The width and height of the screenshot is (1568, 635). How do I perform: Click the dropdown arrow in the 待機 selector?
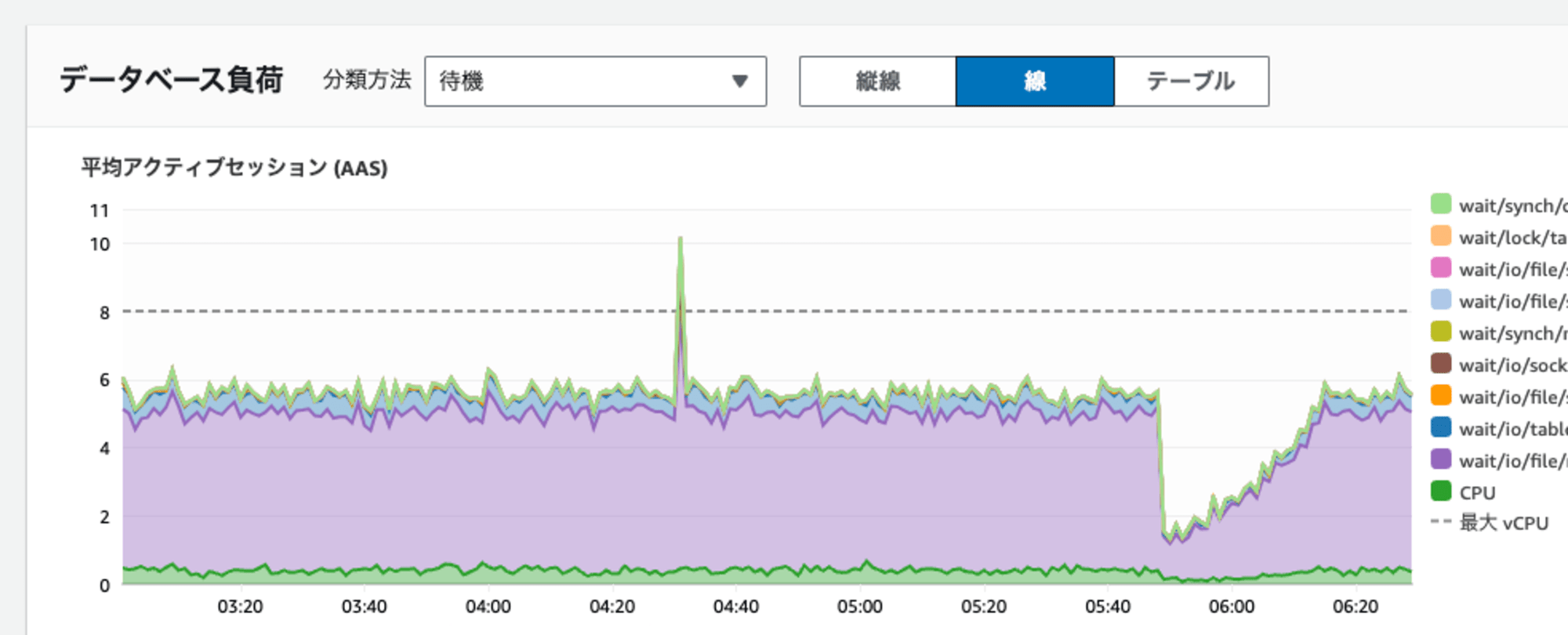click(x=739, y=82)
